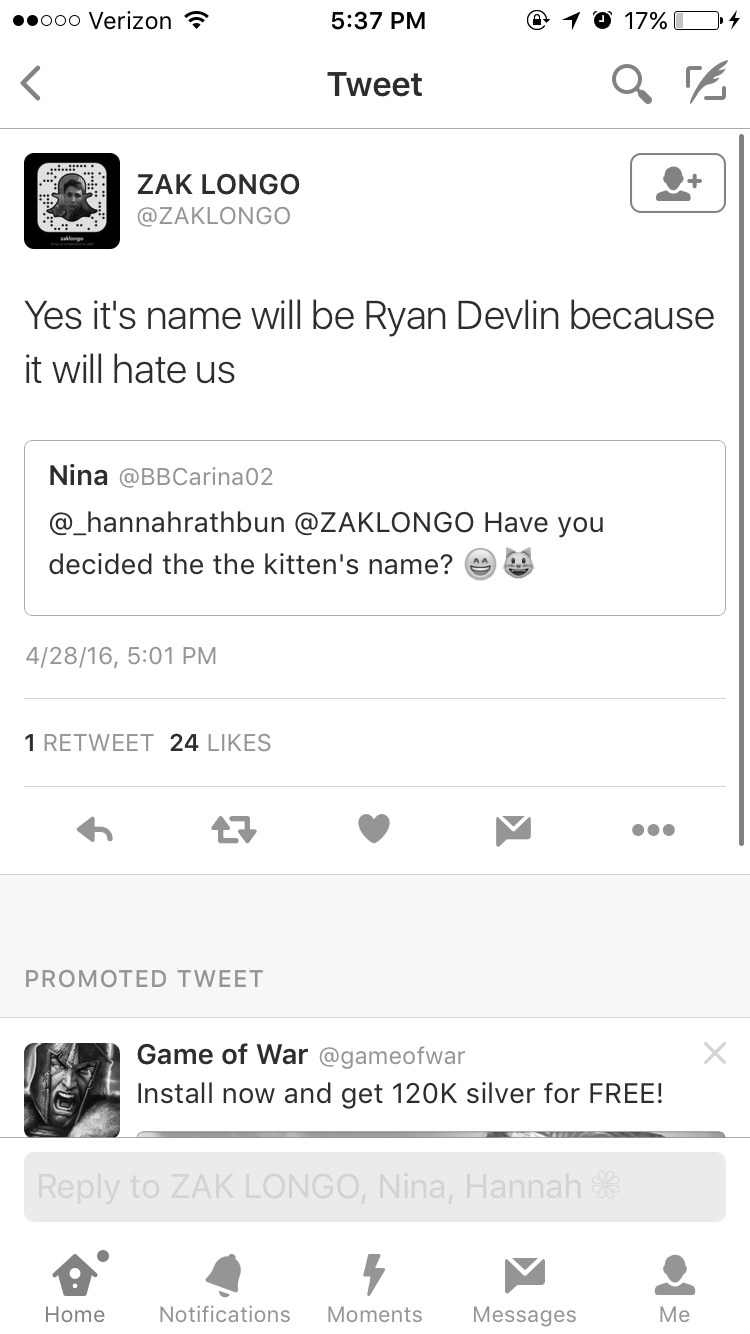
Task: Go to the Me profile tab
Action: click(x=675, y=1287)
